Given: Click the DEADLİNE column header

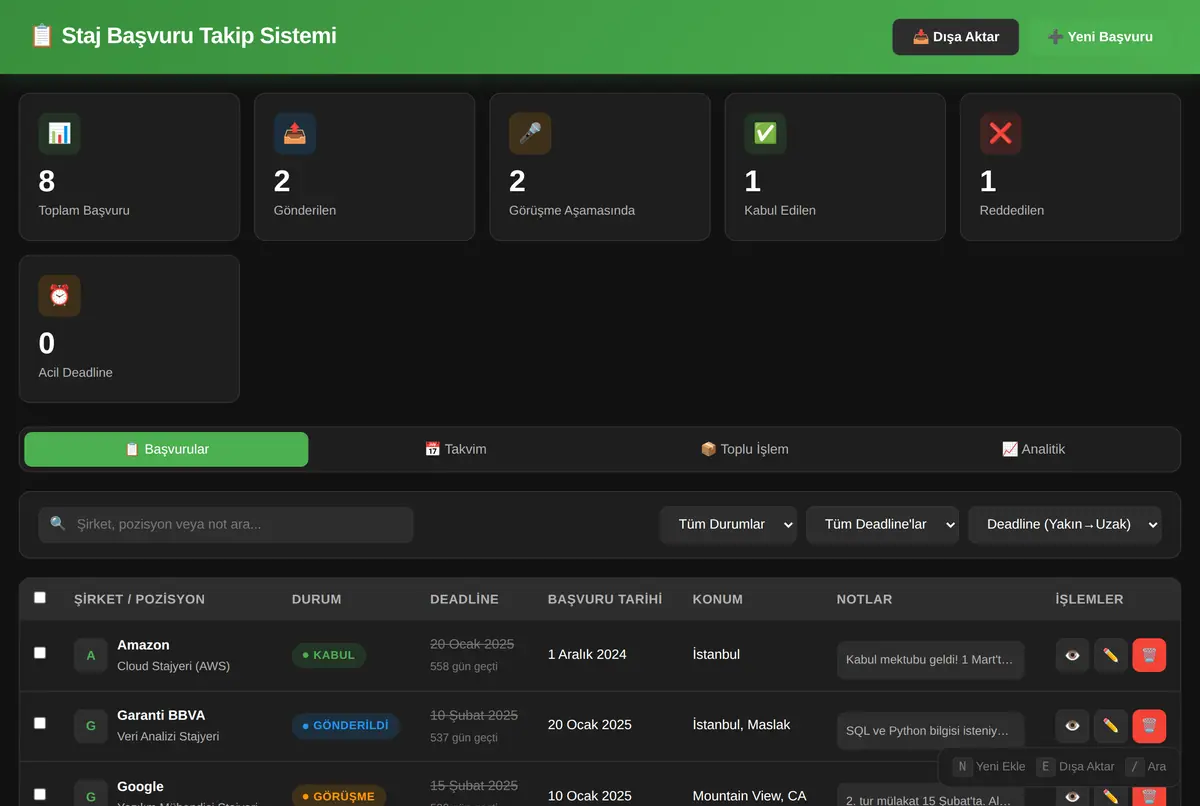Looking at the screenshot, I should [x=464, y=600].
